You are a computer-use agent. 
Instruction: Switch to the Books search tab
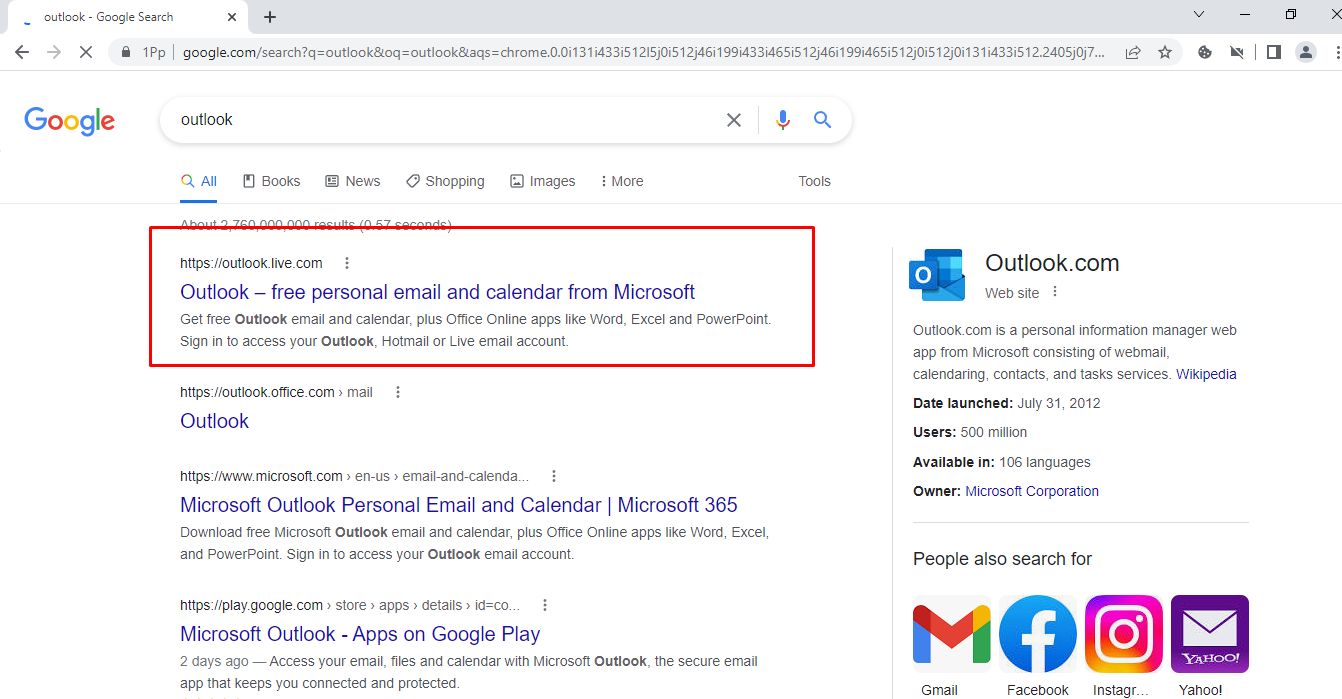pos(272,181)
